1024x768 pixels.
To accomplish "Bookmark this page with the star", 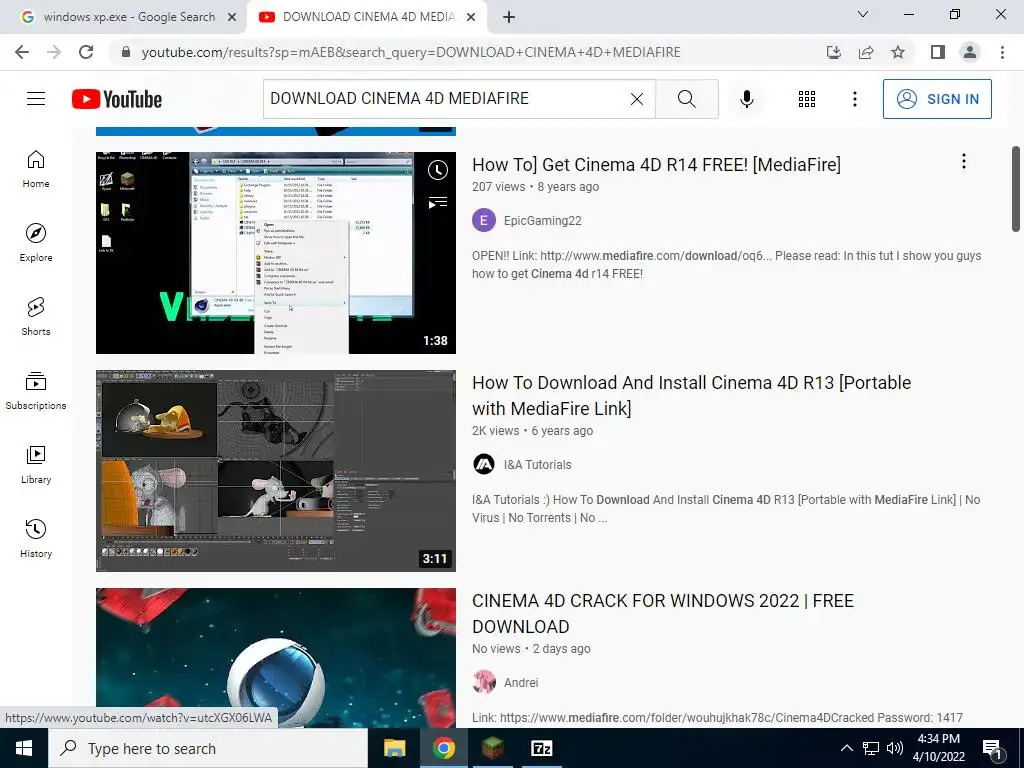I will pos(898,52).
